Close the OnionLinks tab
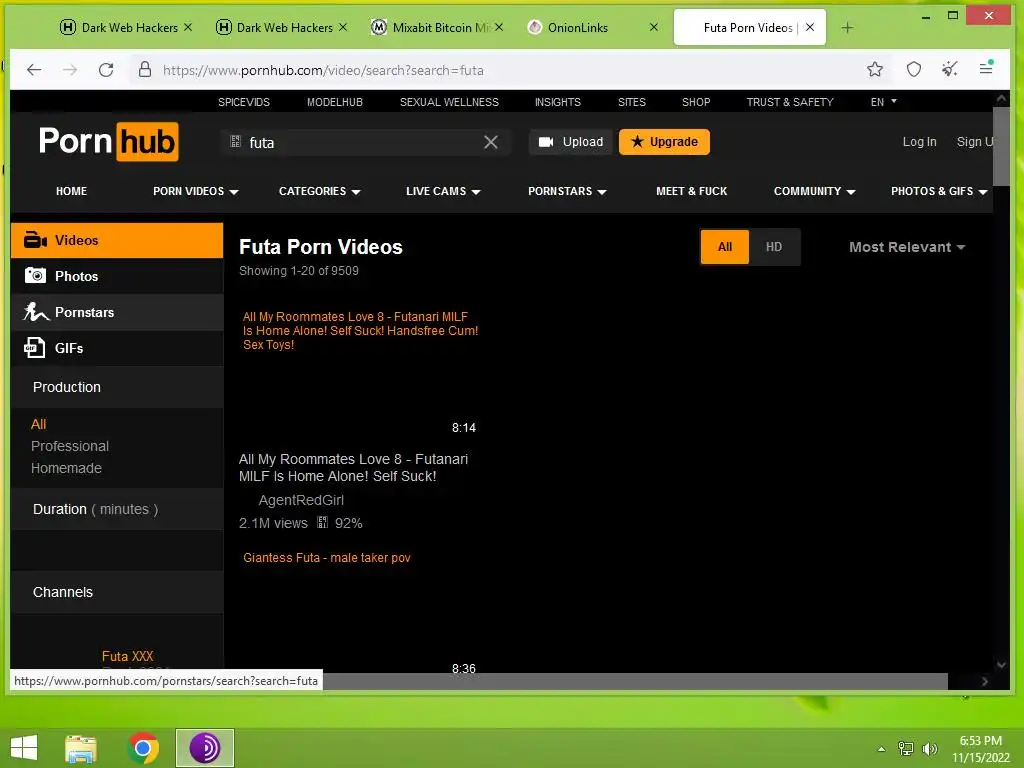The image size is (1024, 768). pyautogui.click(x=654, y=27)
